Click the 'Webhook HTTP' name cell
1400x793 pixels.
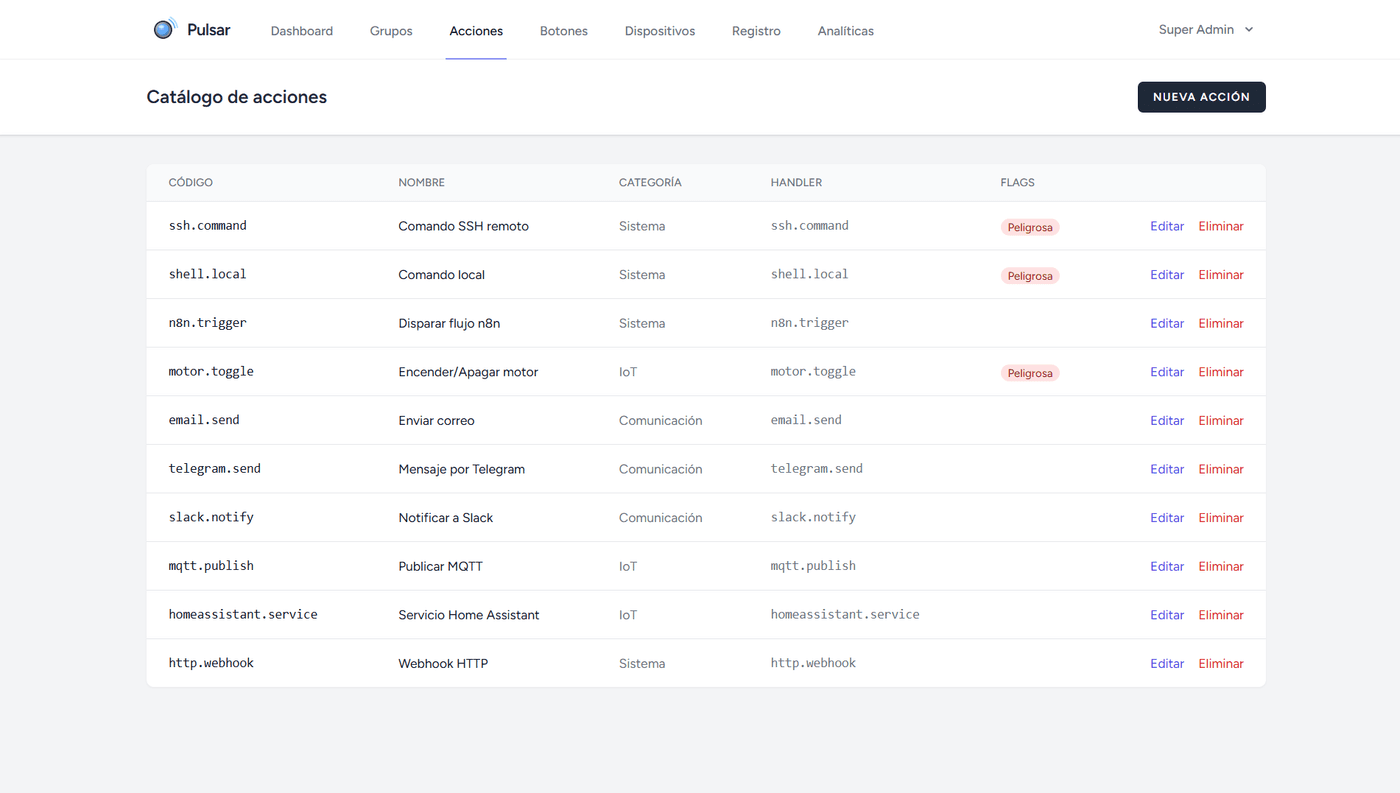point(443,664)
